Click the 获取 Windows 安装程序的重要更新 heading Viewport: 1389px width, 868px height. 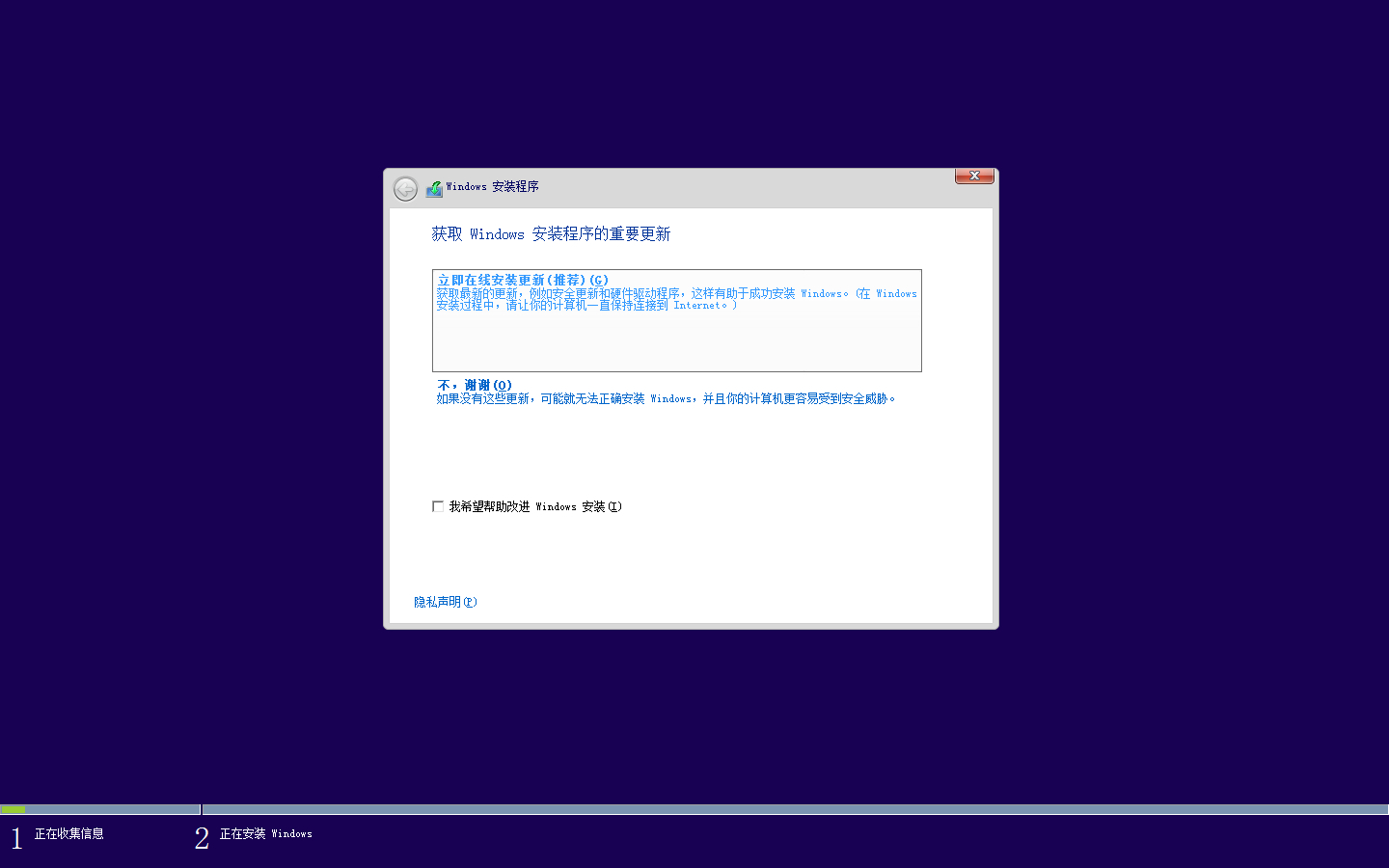point(551,234)
